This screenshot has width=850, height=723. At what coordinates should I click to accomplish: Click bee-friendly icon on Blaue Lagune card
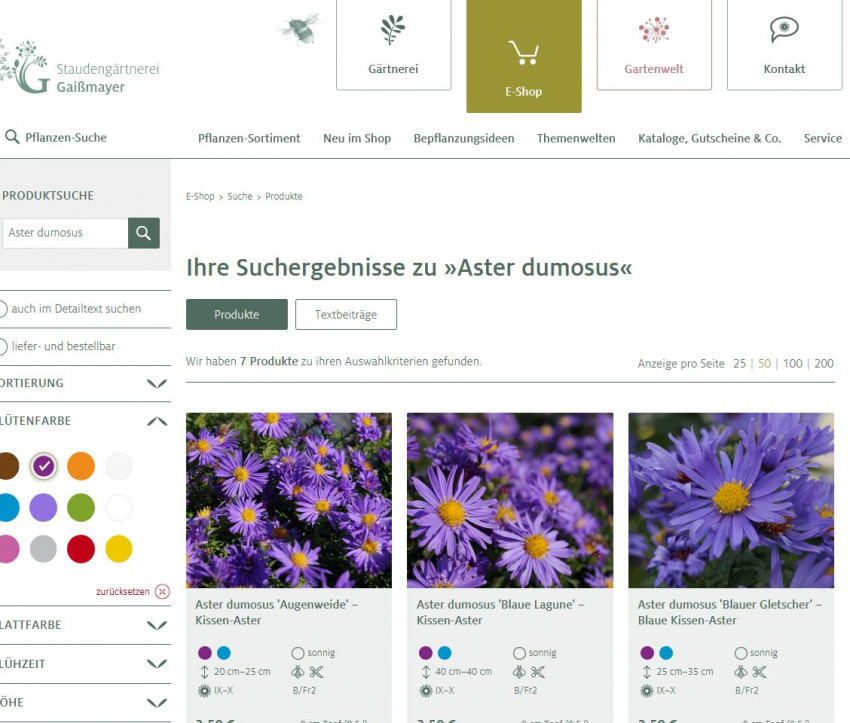(519, 672)
